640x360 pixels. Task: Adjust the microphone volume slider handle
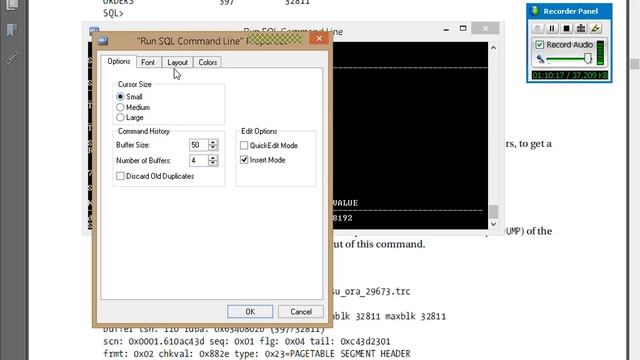pos(588,58)
